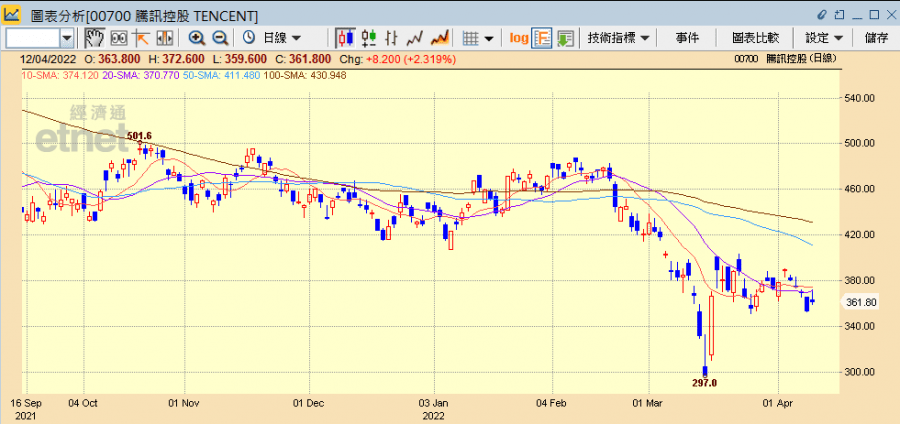This screenshot has height=424, width=900.
Task: Expand the stock code combo box
Action: (67, 38)
